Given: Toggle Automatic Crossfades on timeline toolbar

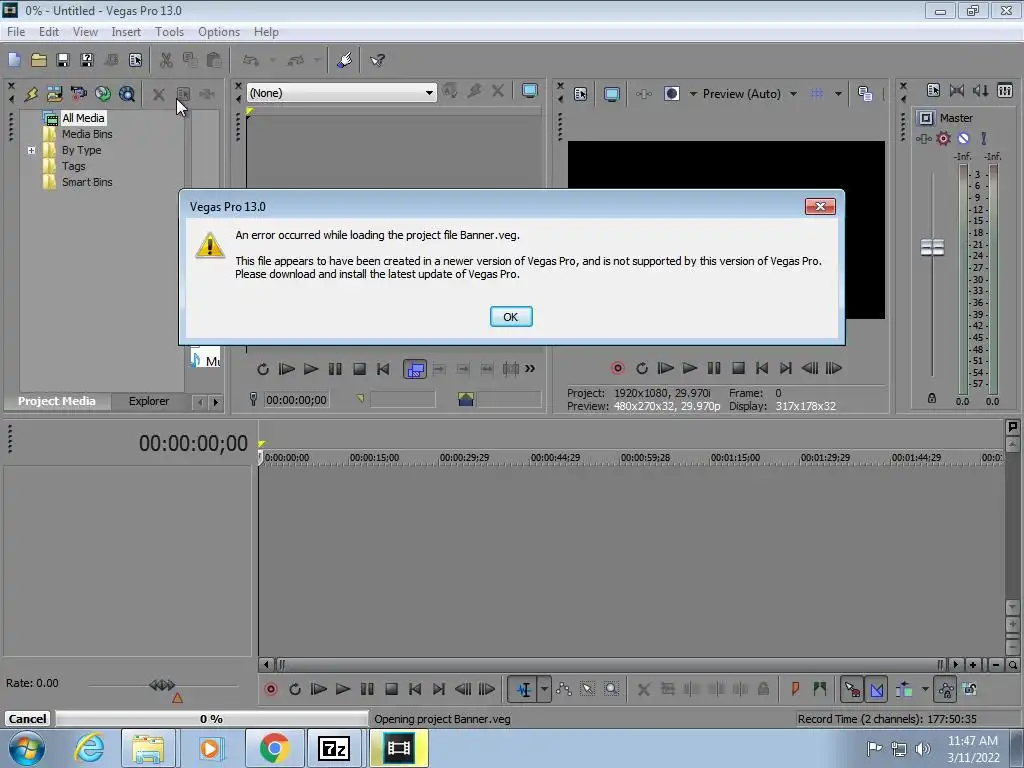Looking at the screenshot, I should click(876, 689).
